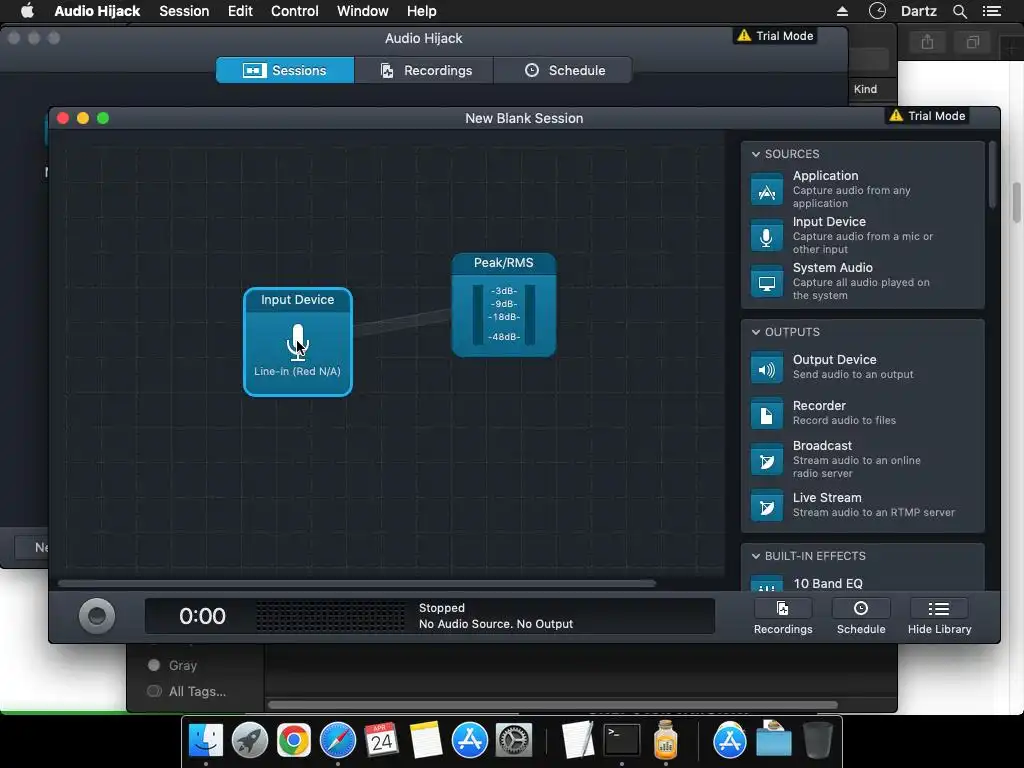Screen dimensions: 1024x768
Task: Open the Help menu
Action: click(421, 11)
